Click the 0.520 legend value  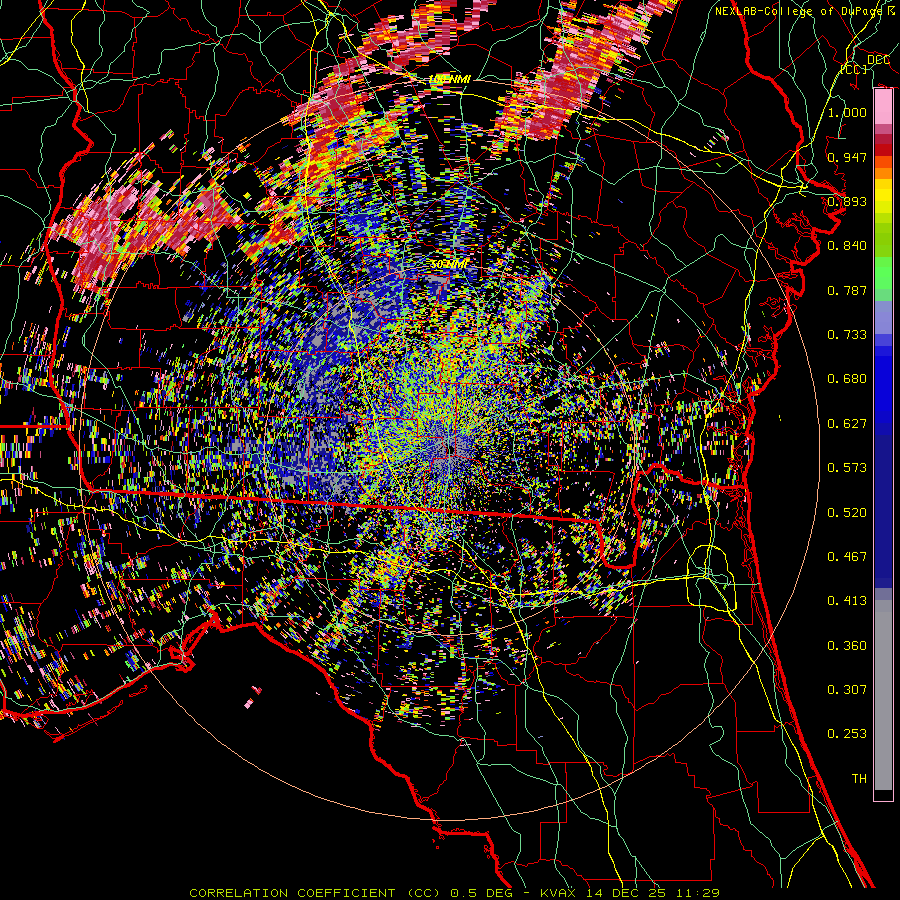pyautogui.click(x=847, y=513)
